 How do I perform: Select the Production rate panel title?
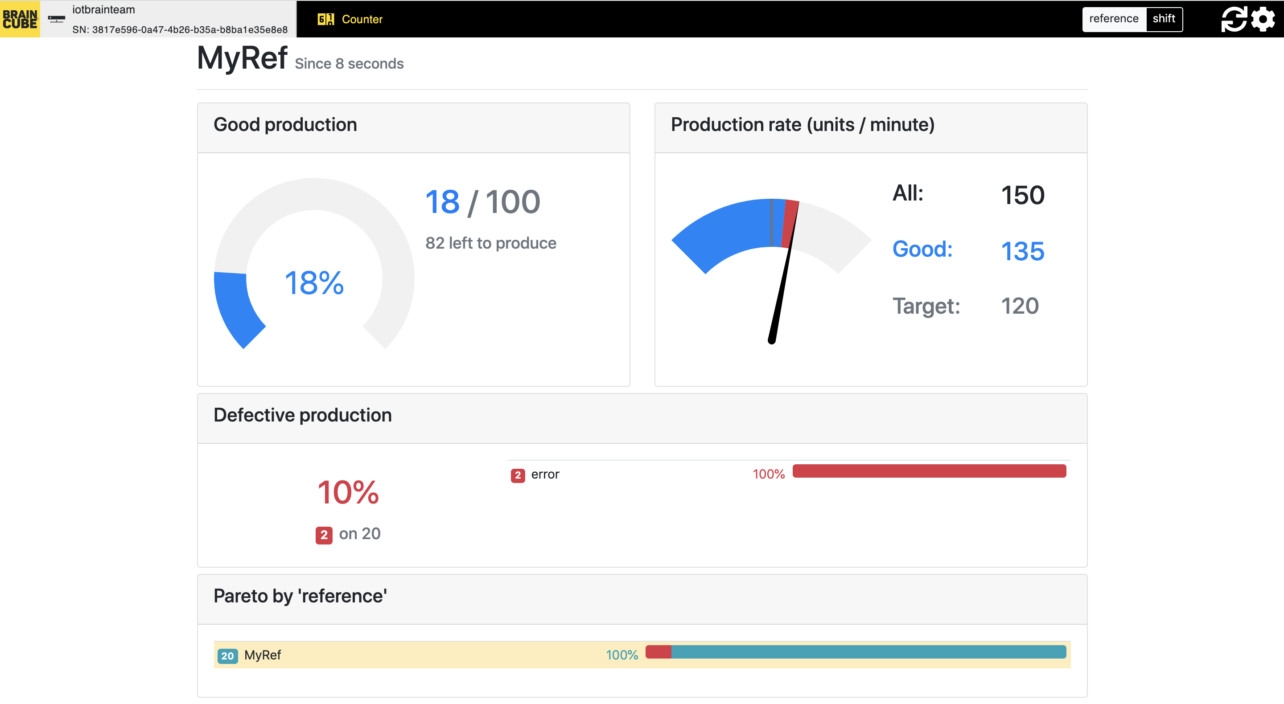[803, 124]
